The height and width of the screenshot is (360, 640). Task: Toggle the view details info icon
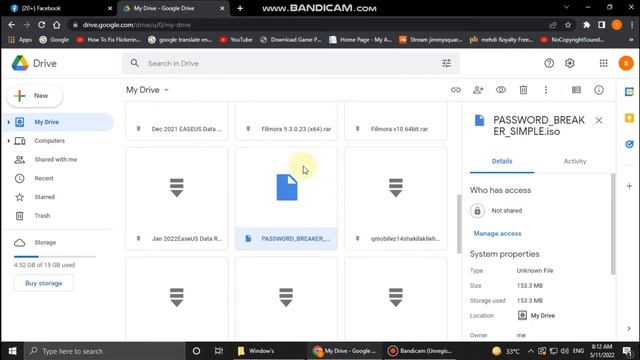tap(599, 90)
